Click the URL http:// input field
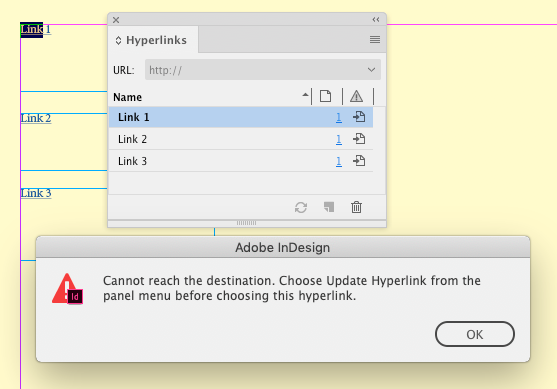 point(263,70)
